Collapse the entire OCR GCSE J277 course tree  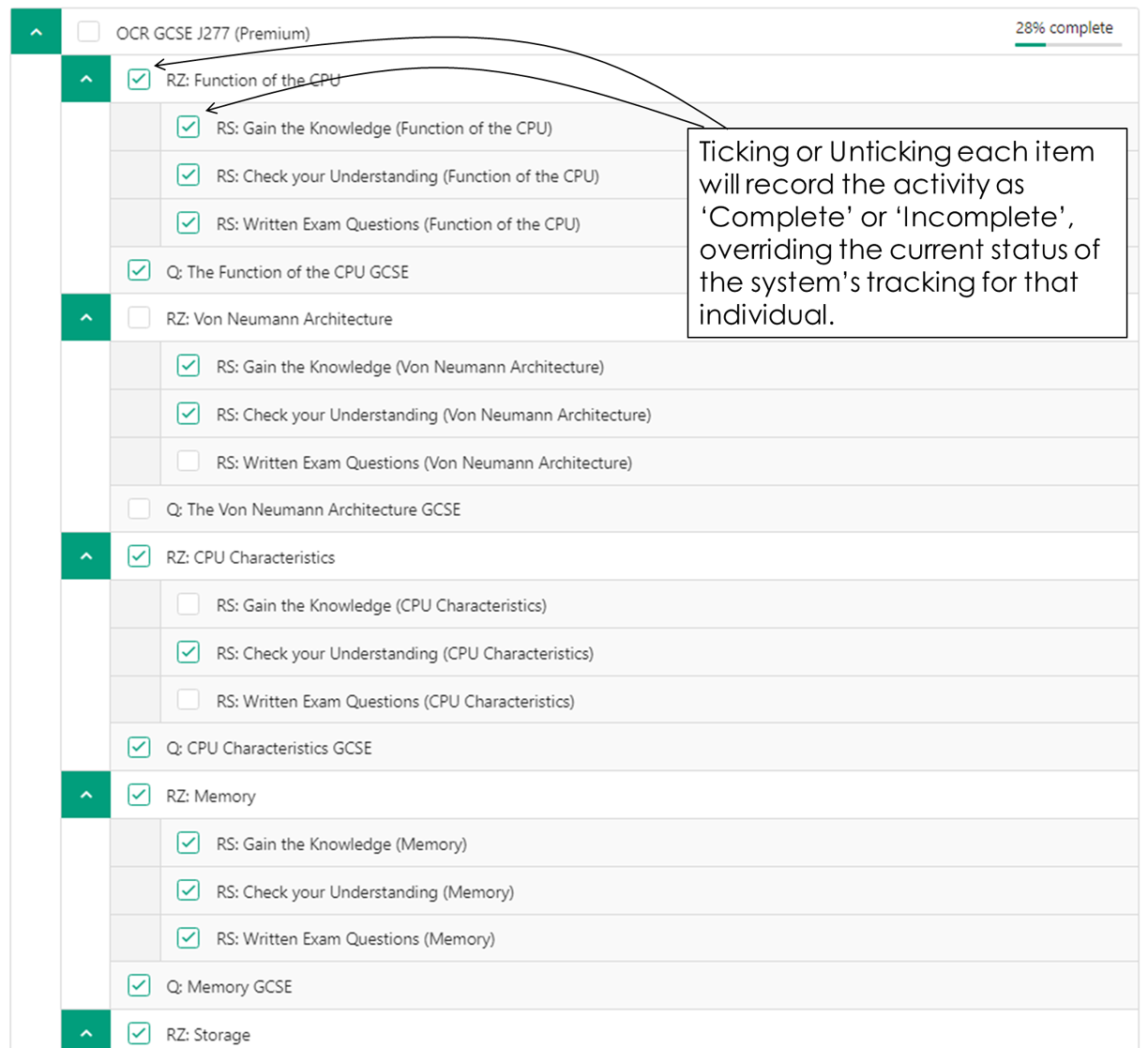35,31
